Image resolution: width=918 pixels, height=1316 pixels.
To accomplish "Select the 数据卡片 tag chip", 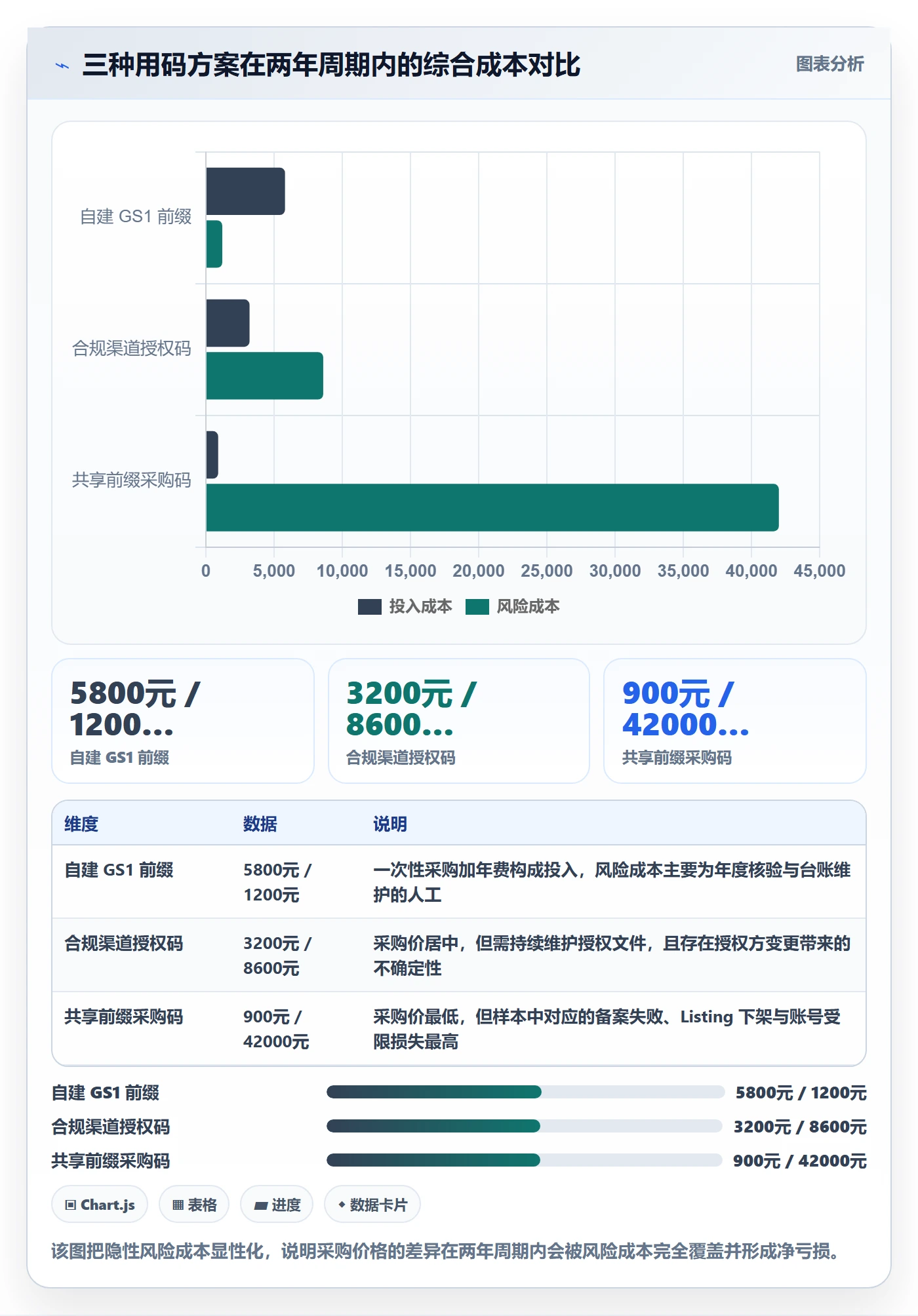I will [372, 1205].
